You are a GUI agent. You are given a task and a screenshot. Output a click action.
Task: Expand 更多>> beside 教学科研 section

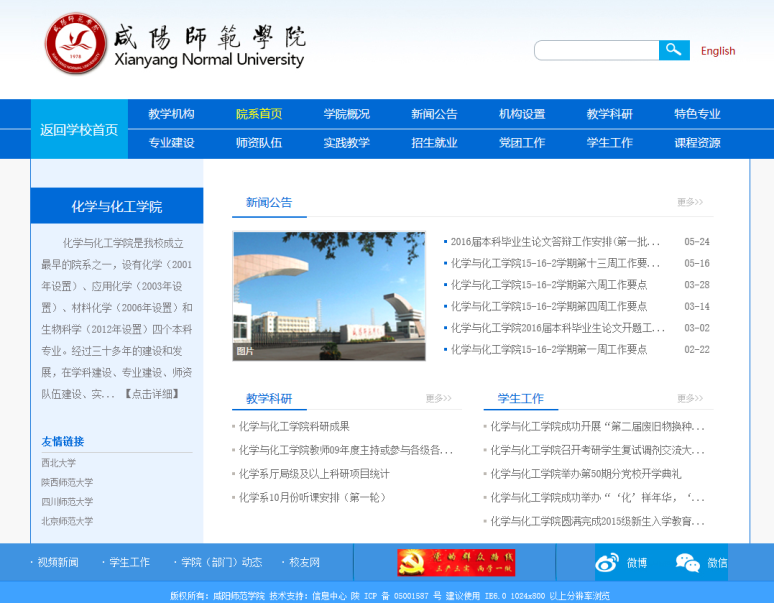point(439,398)
